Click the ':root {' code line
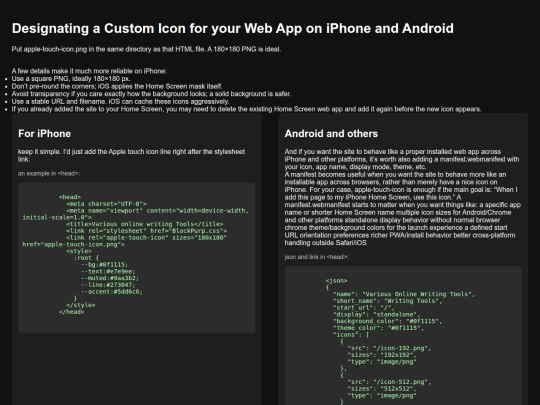This screenshot has height=405, width=540. point(86,258)
